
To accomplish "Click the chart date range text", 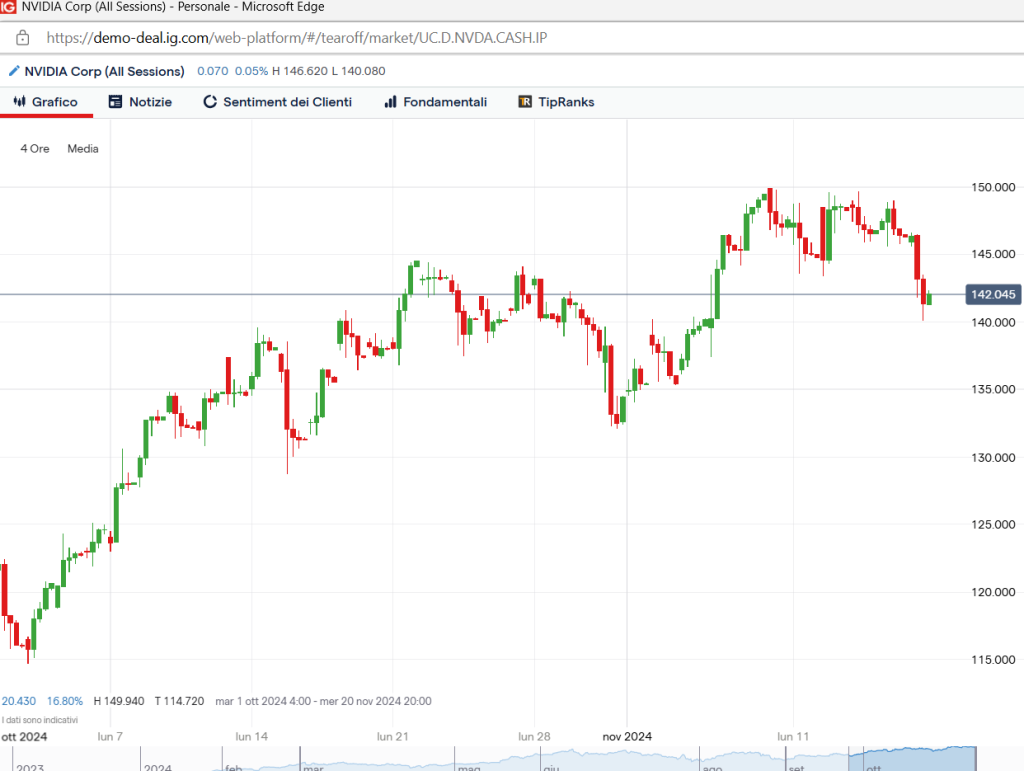I will tap(323, 701).
